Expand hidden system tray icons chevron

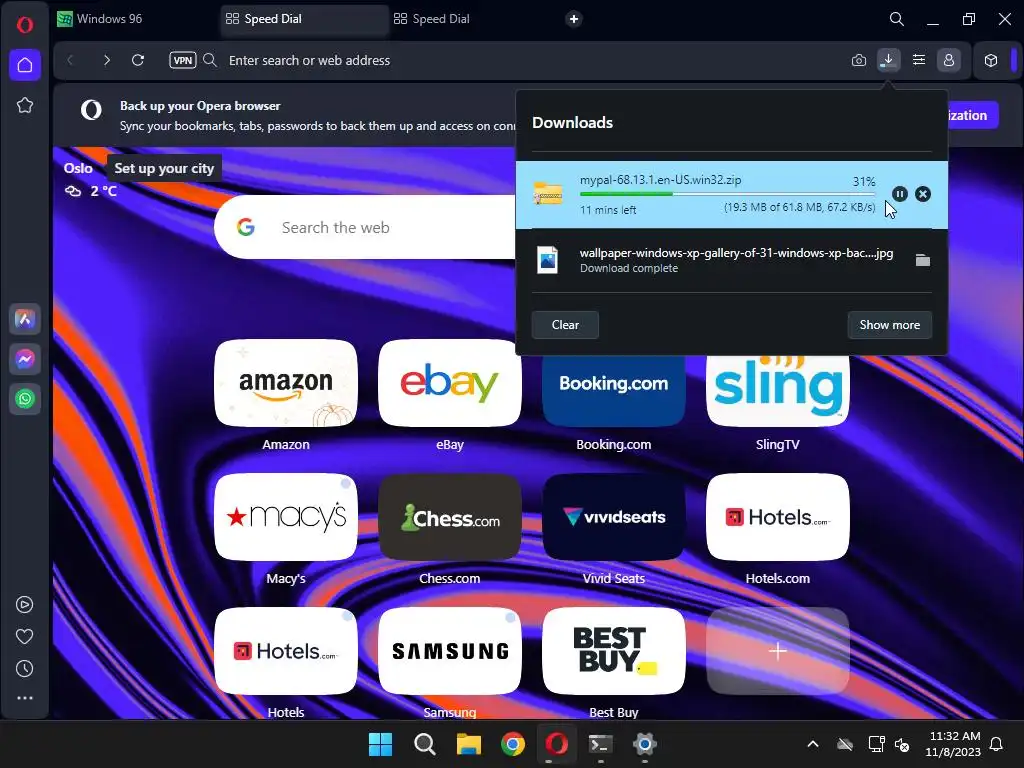813,744
